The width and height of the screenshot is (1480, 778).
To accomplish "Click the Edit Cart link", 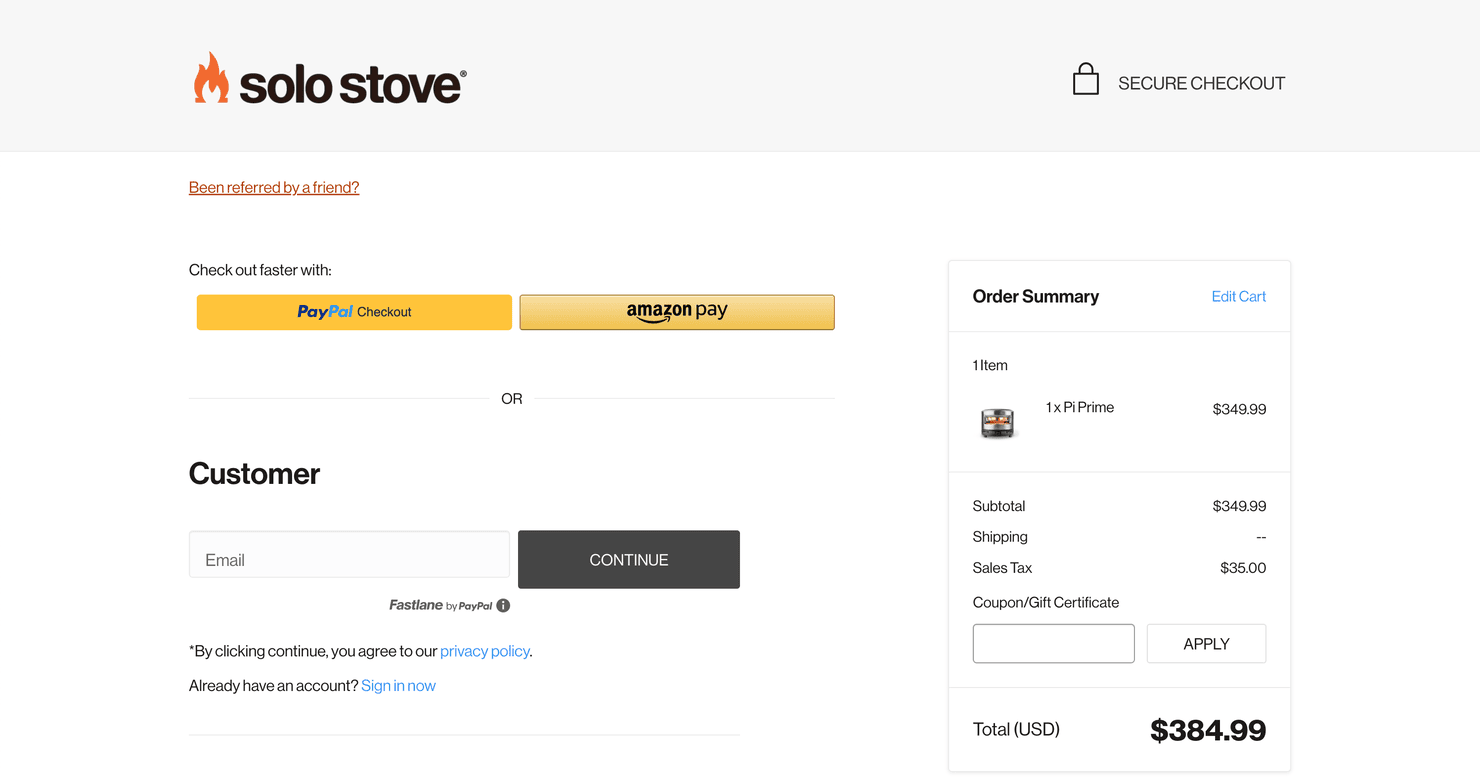I will pos(1239,296).
